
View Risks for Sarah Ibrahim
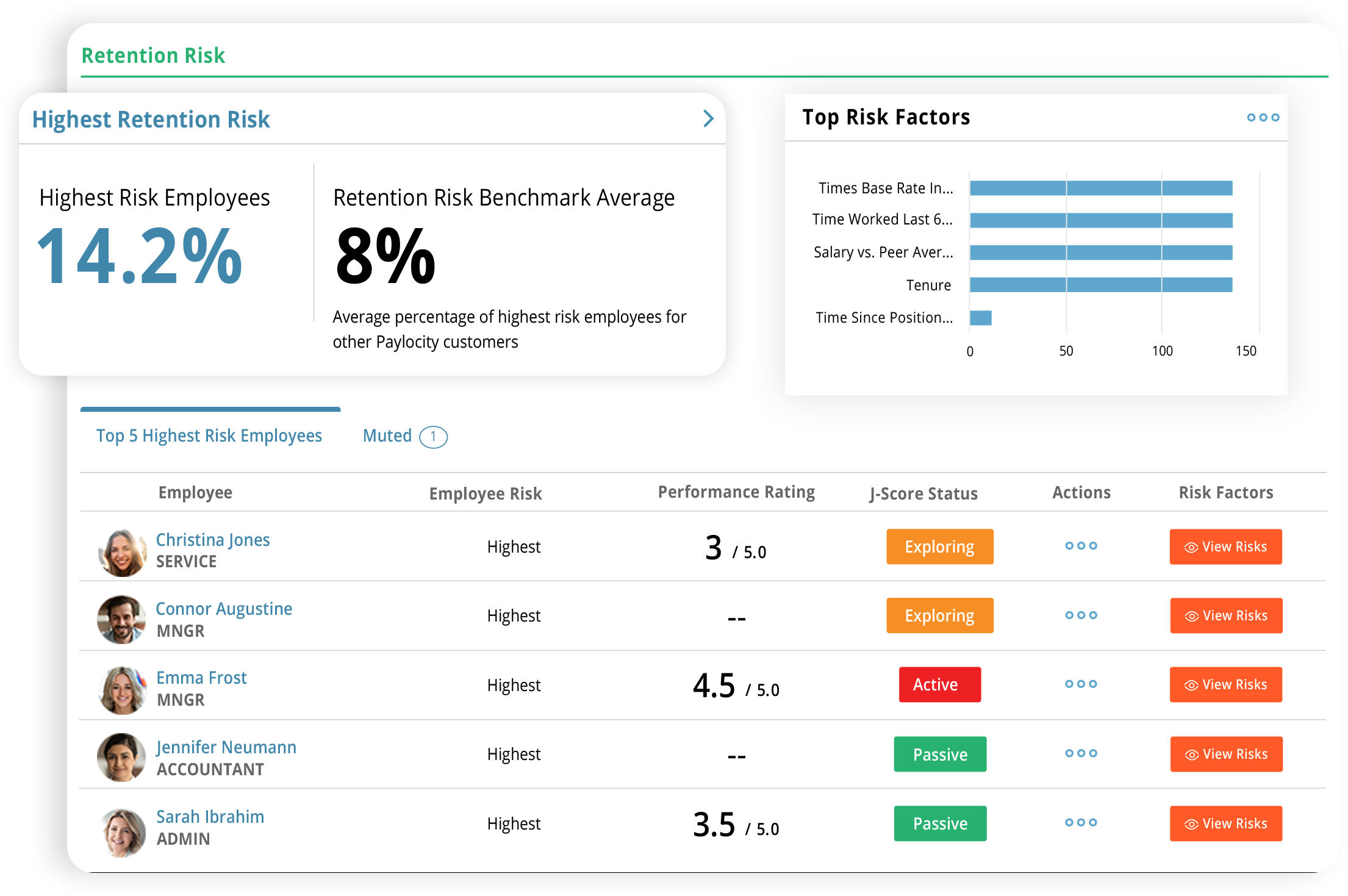1225,823
